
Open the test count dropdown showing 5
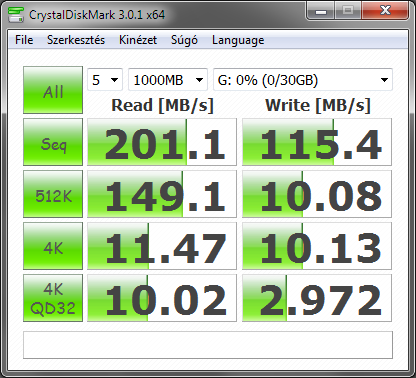(x=105, y=80)
